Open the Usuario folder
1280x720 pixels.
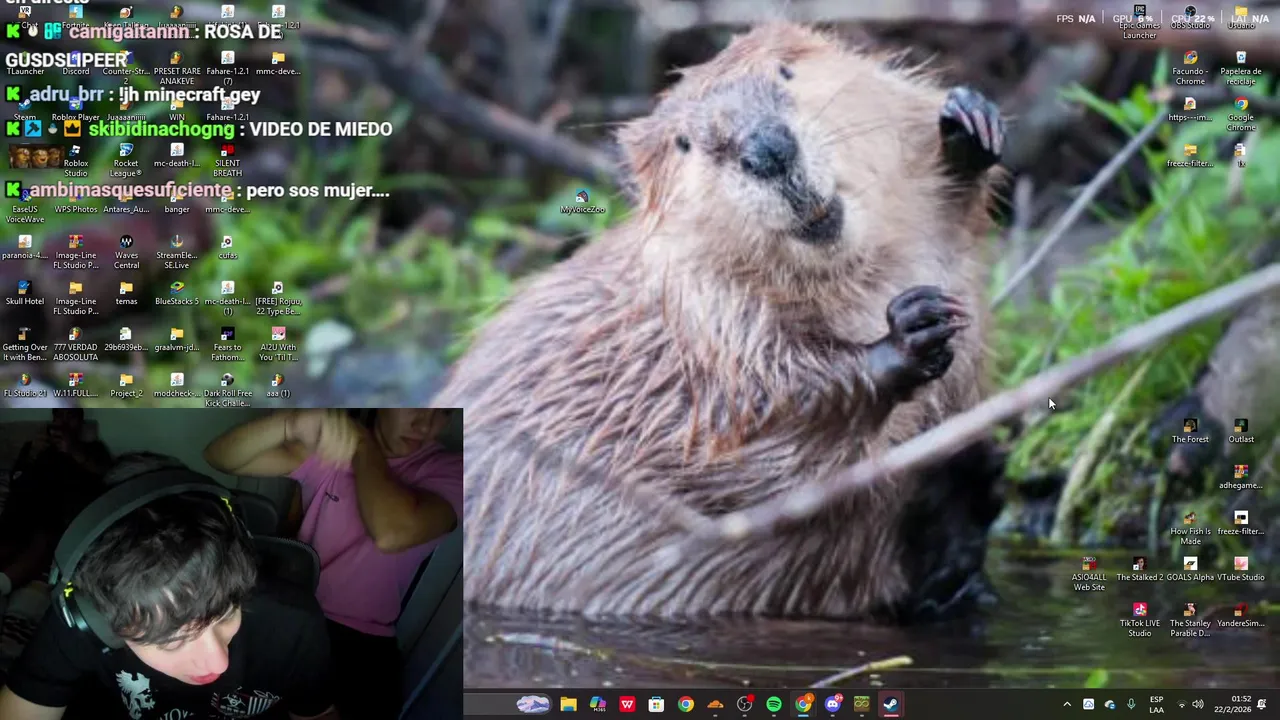[x=1241, y=18]
